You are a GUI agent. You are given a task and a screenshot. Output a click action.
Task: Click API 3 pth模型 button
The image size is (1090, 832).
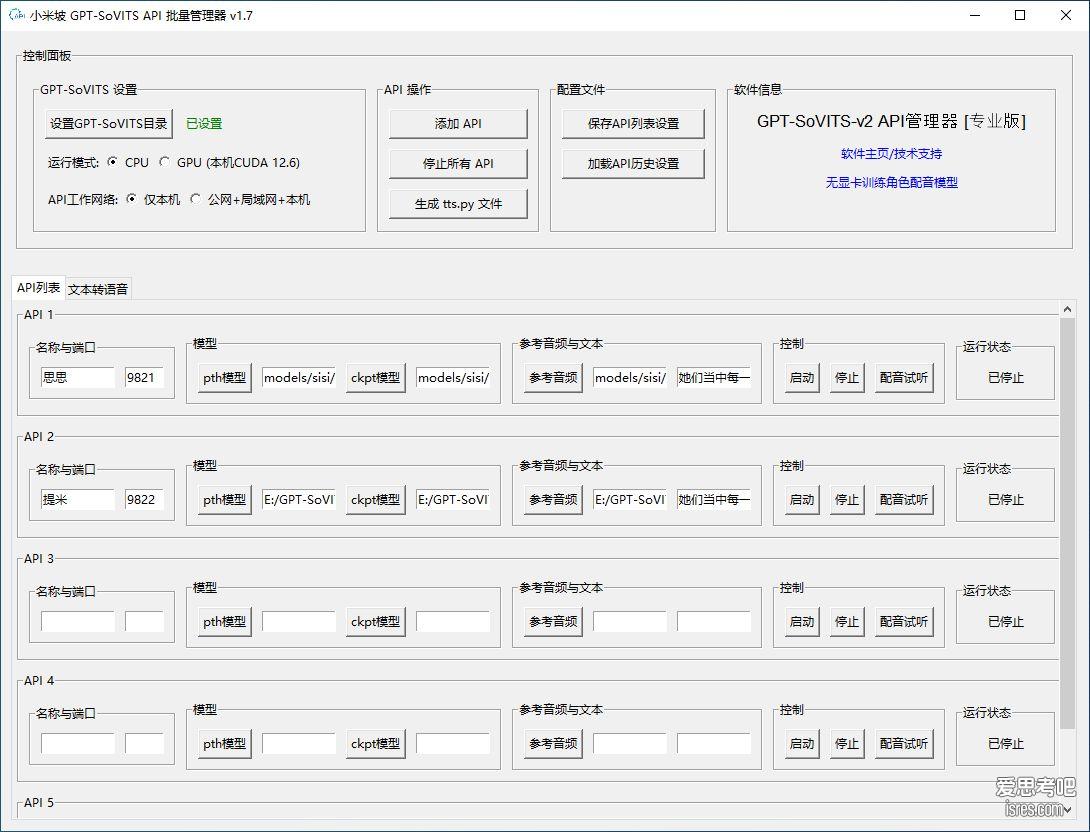tap(225, 621)
